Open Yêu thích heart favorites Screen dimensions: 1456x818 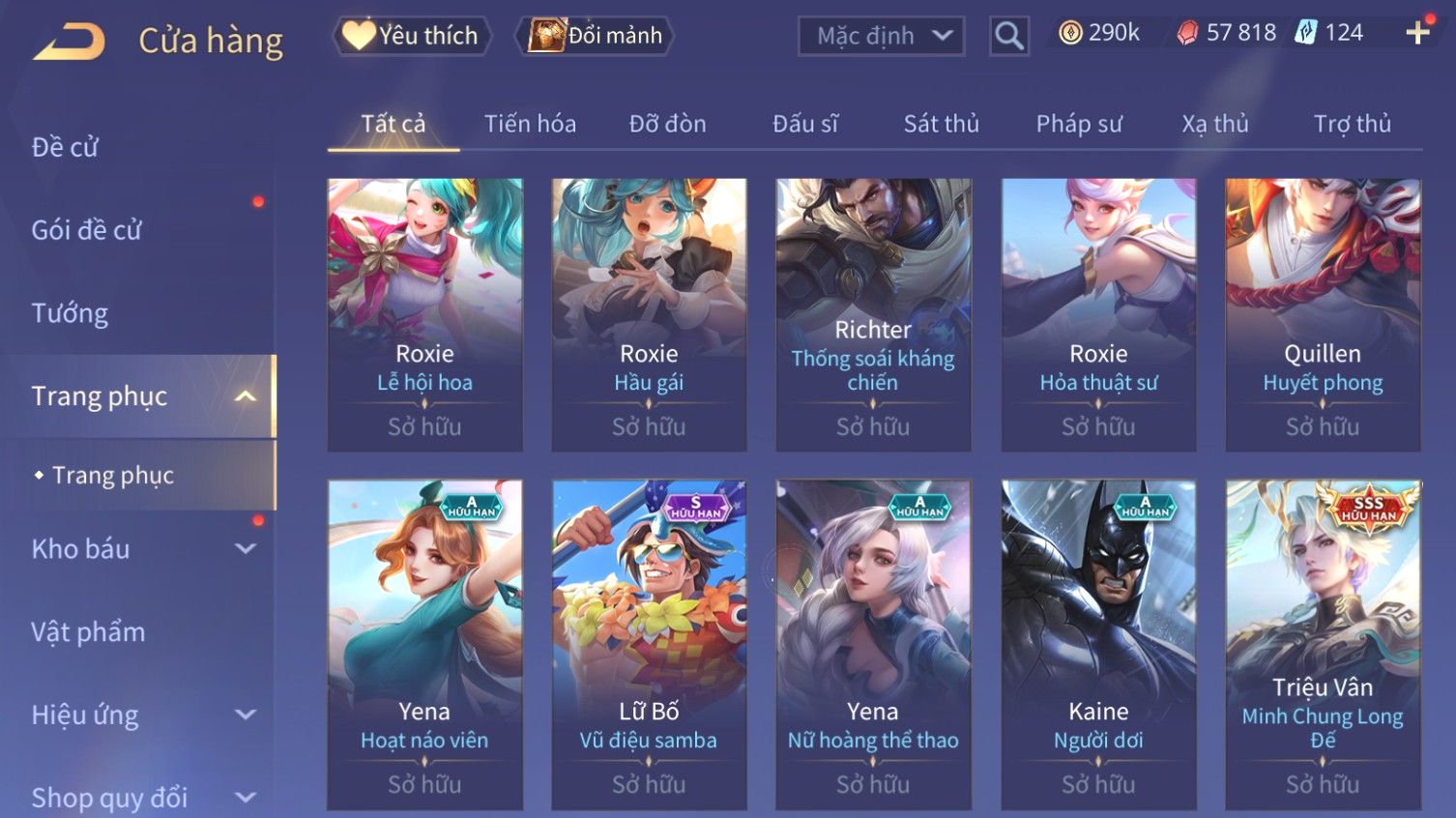pos(411,36)
